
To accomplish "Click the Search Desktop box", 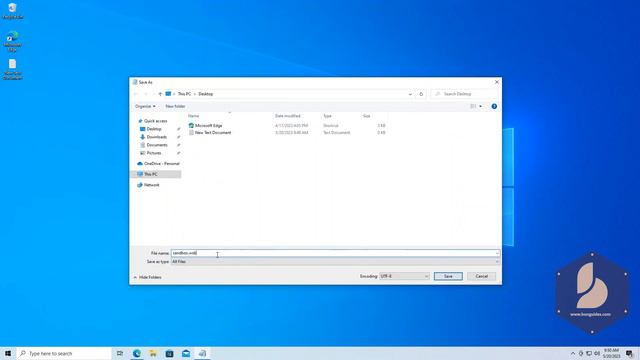I will tap(465, 94).
